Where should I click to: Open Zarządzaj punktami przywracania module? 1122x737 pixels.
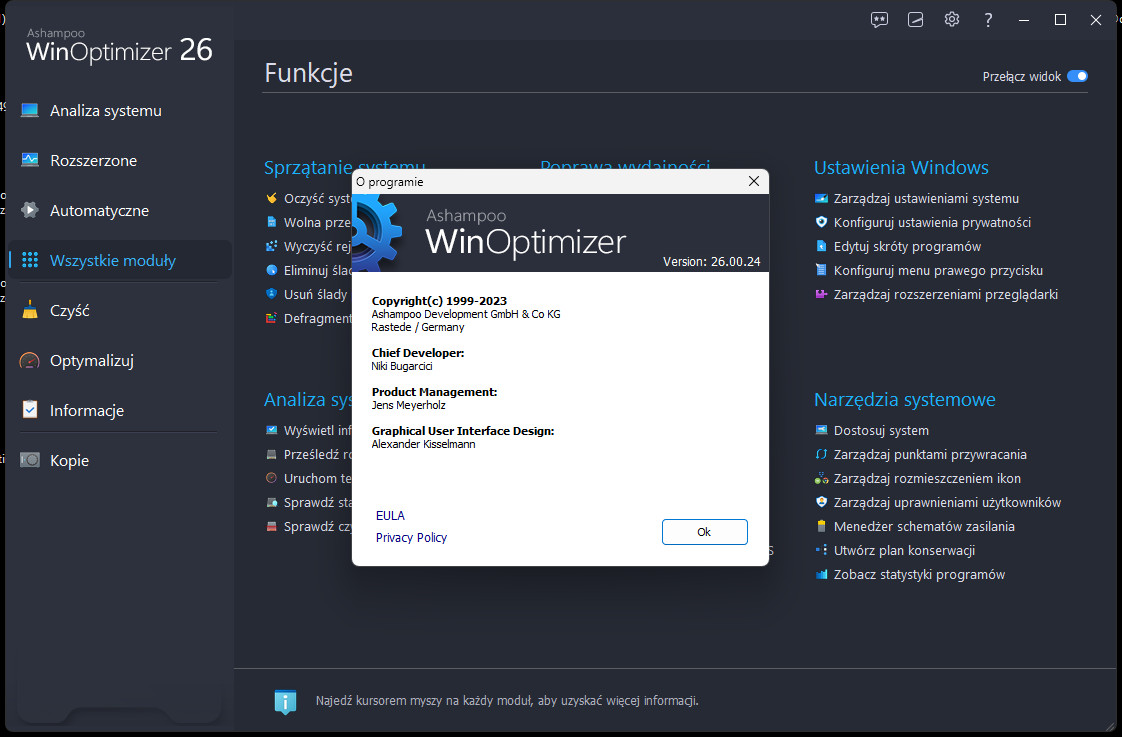(x=930, y=454)
